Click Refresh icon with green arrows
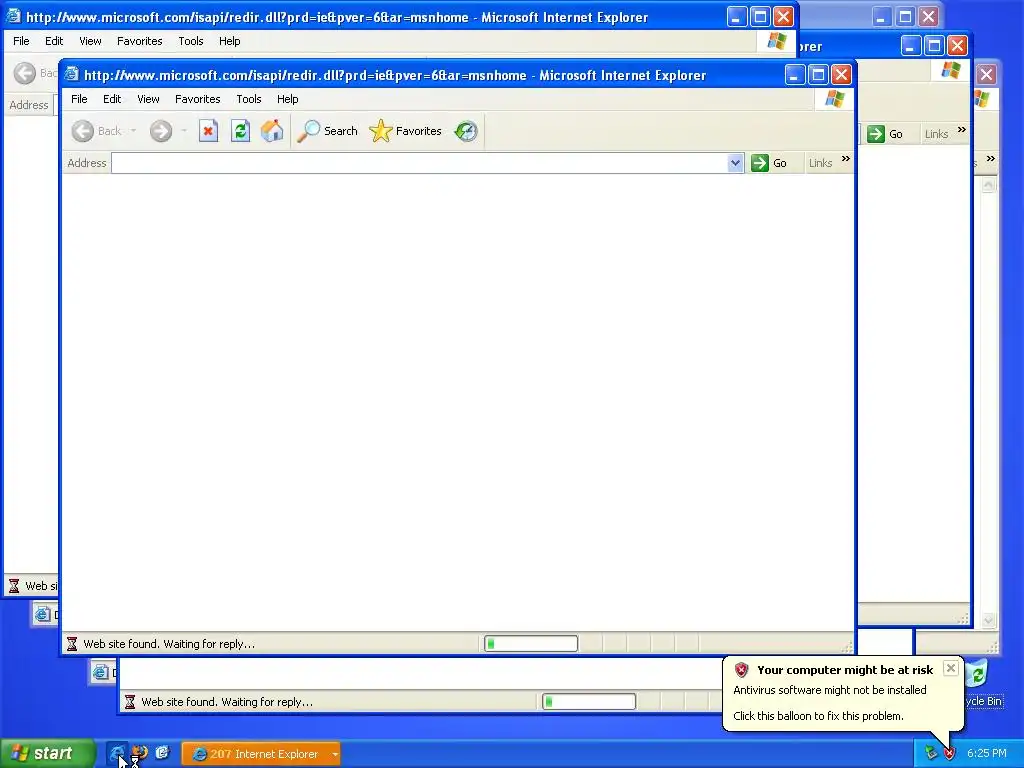This screenshot has height=768, width=1024. point(240,131)
